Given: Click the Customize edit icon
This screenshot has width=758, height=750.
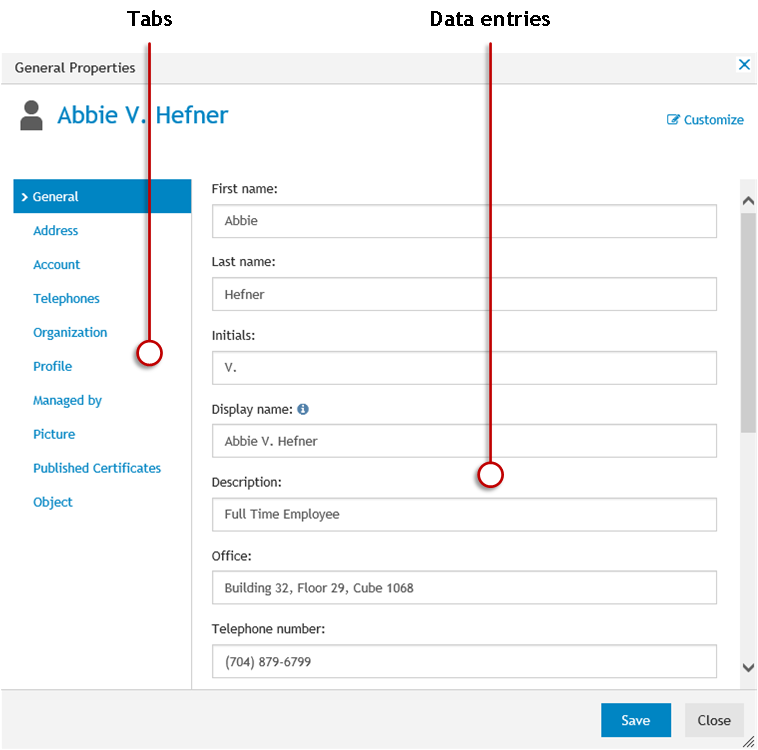Looking at the screenshot, I should [673, 120].
